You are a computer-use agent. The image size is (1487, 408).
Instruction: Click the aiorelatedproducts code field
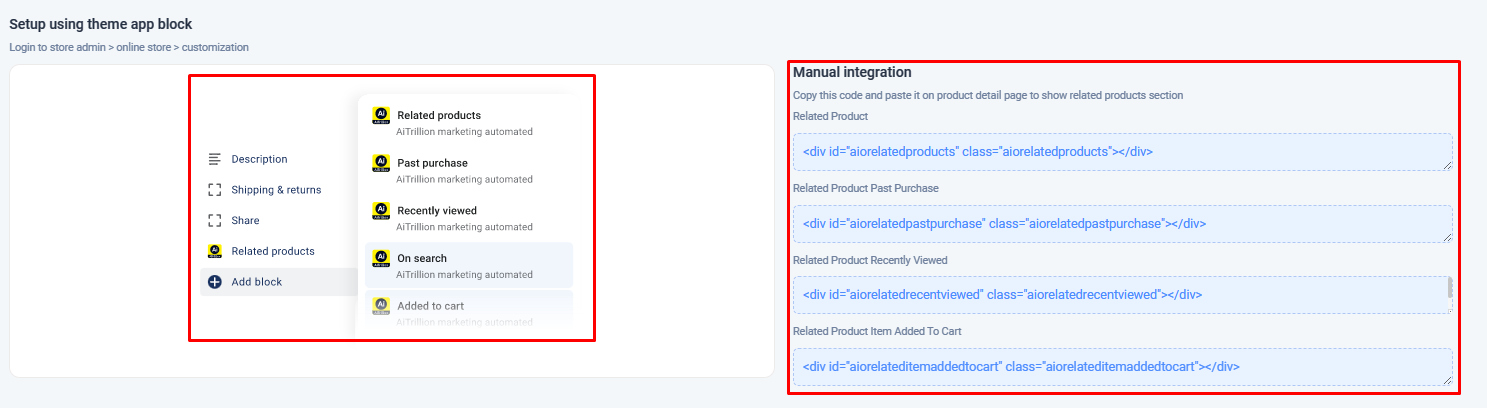coord(1123,152)
